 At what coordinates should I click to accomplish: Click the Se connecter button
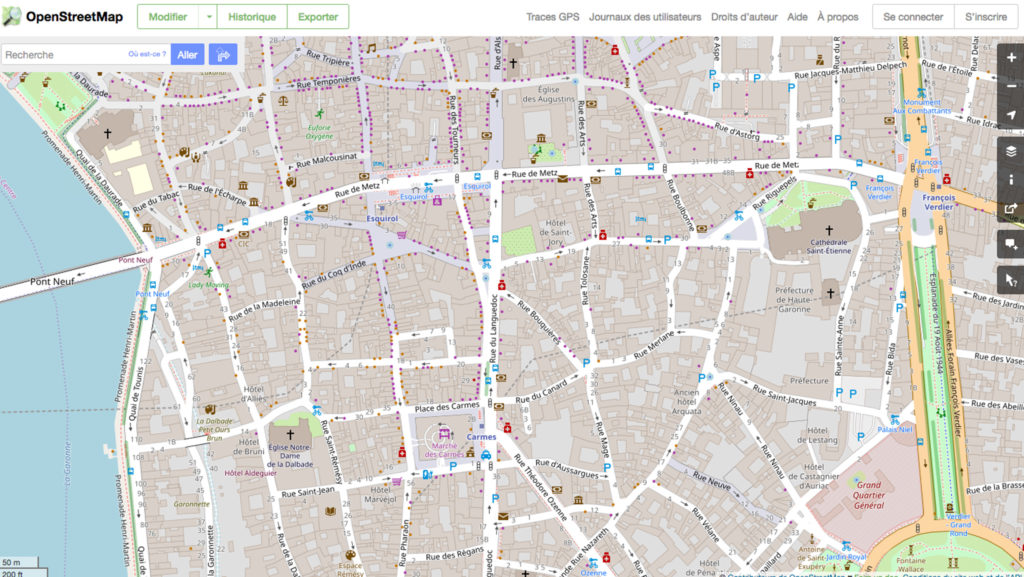(913, 17)
